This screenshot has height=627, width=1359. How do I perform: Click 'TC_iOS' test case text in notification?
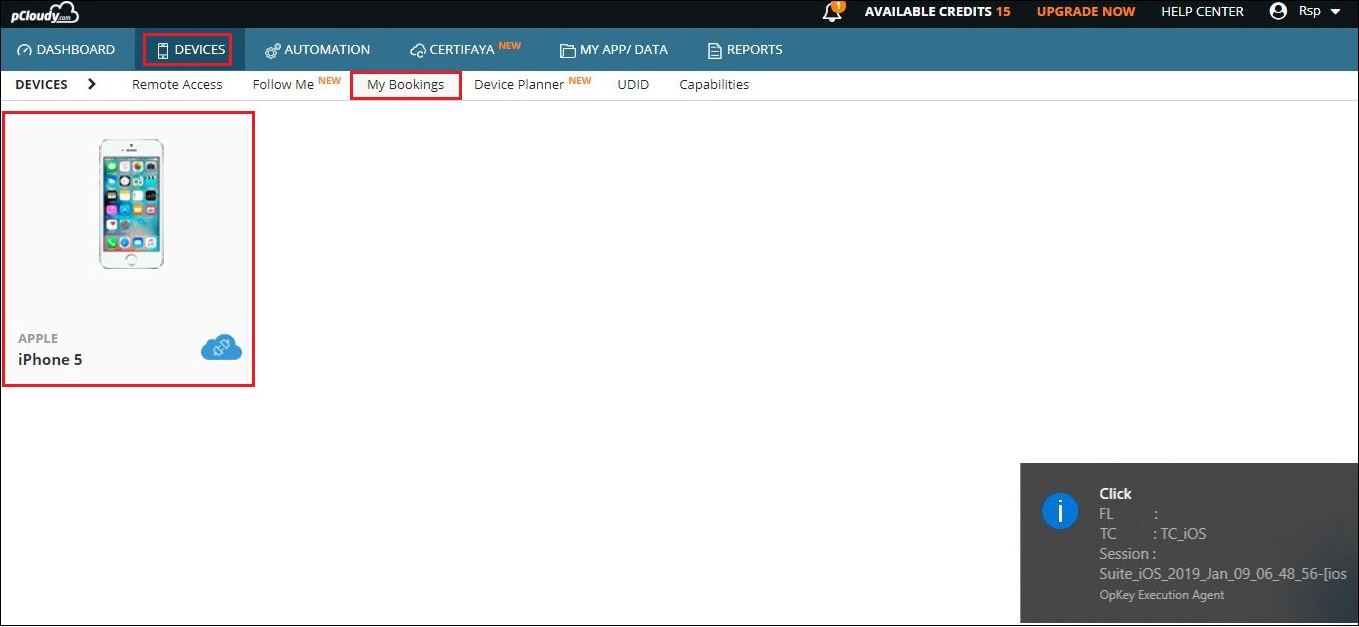tap(1183, 534)
